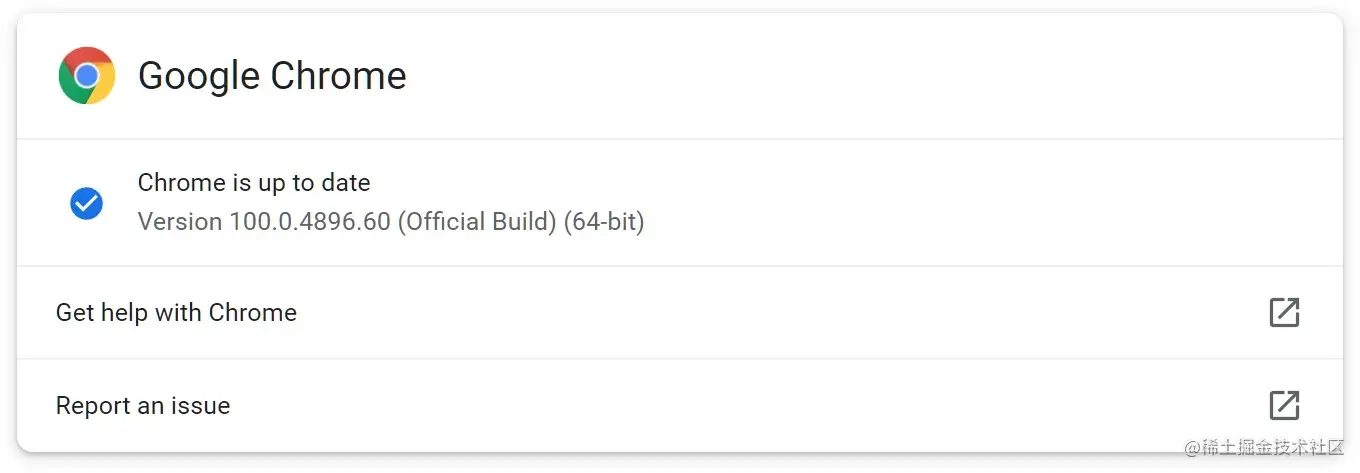Click the word 'issue' in Report an issue

(x=203, y=406)
